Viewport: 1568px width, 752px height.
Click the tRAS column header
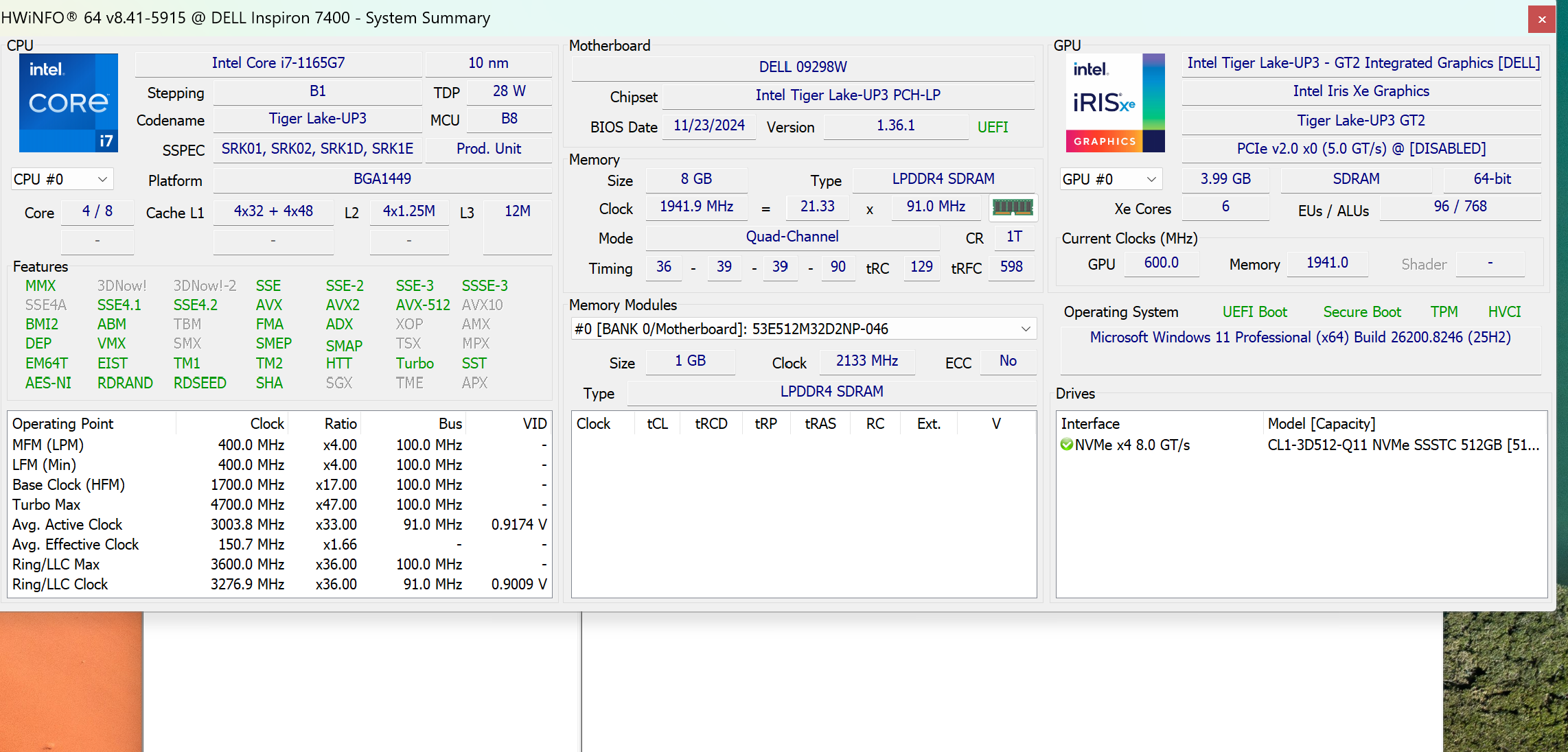tap(820, 423)
